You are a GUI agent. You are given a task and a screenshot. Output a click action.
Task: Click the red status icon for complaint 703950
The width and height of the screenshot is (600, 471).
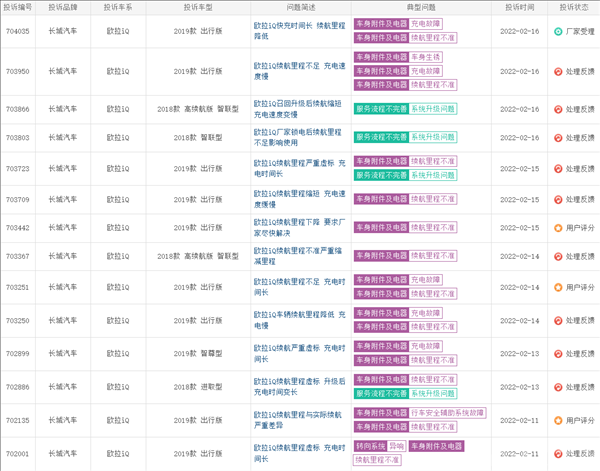pos(558,71)
